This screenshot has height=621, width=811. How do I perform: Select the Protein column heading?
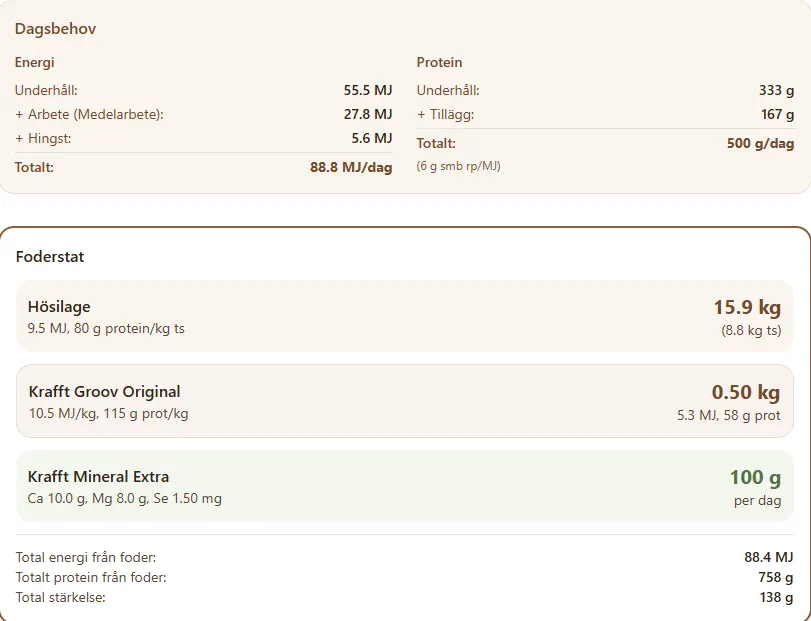click(x=439, y=62)
